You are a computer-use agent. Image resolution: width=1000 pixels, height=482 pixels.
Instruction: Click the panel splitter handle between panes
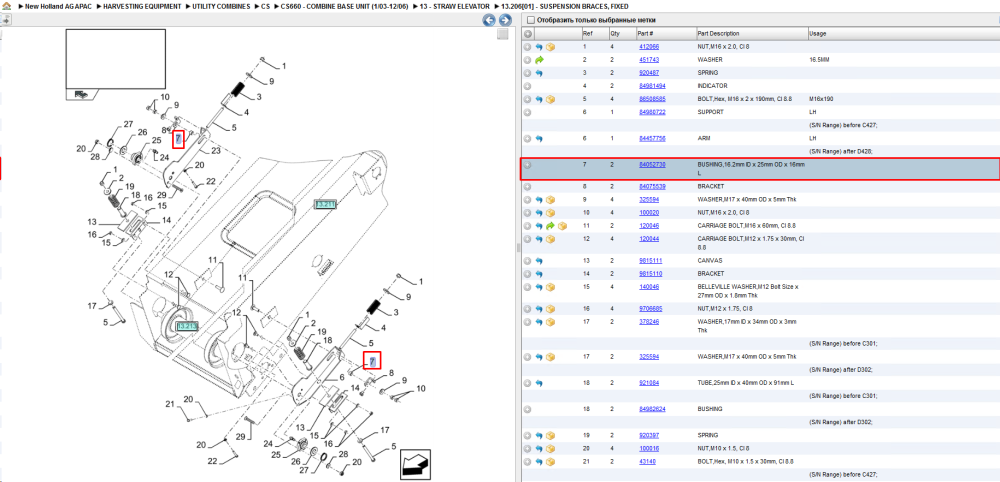pyautogui.click(x=518, y=247)
